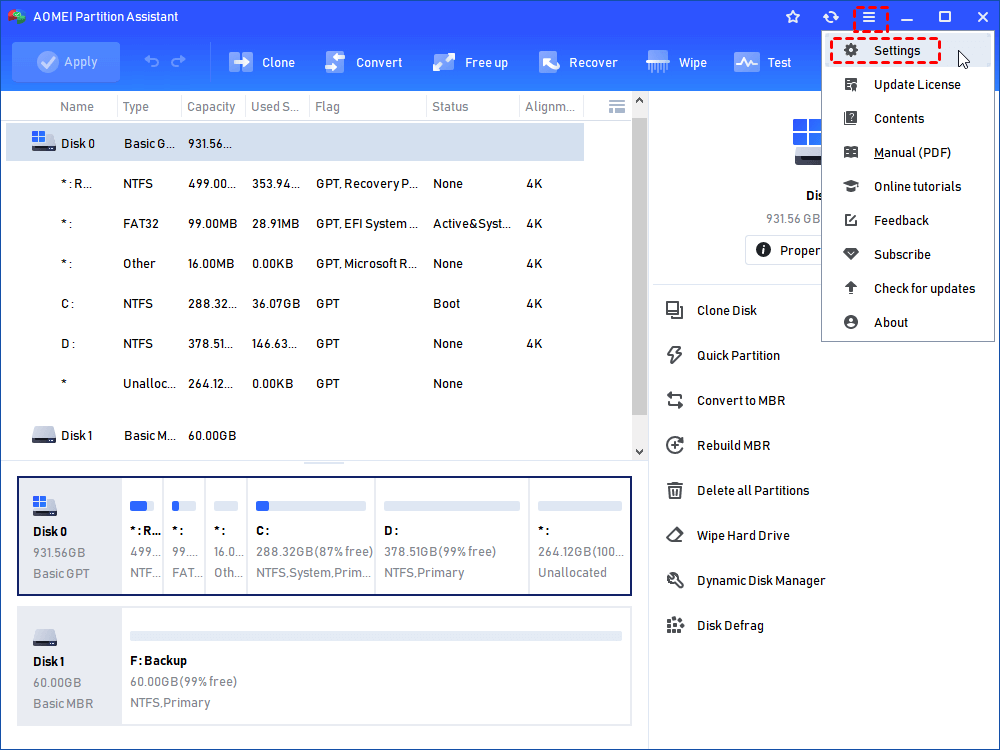Select the 16.00MB Other partition row
The image size is (1000, 750).
(295, 263)
